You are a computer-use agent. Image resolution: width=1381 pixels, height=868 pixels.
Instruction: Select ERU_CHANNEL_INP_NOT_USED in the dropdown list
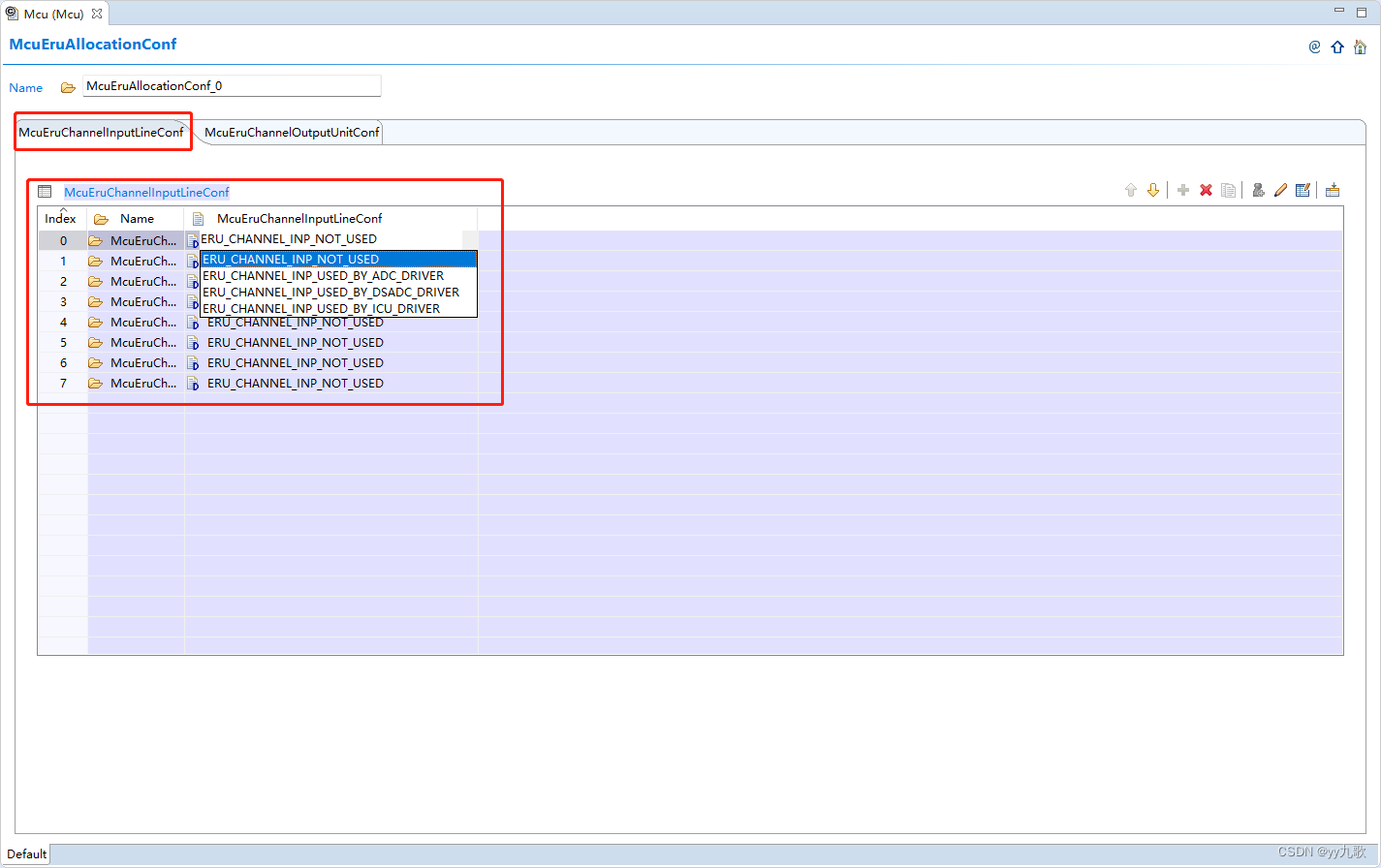coord(338,259)
